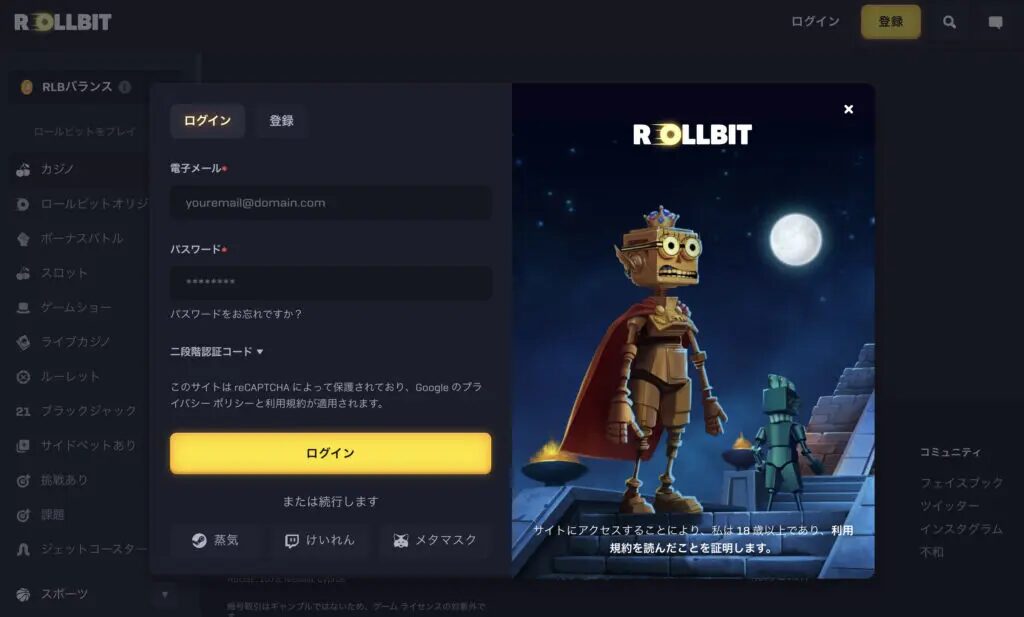Expand the スポーツ section chevron
This screenshot has height=617, width=1024.
point(165,594)
